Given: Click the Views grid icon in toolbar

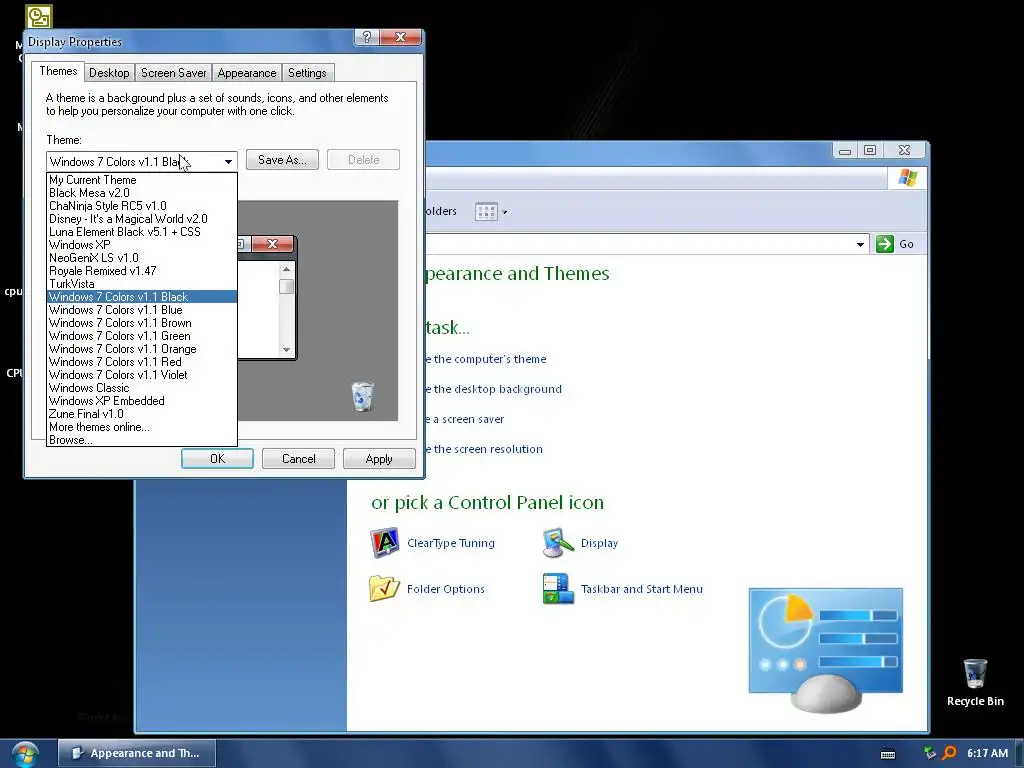Looking at the screenshot, I should click(487, 212).
